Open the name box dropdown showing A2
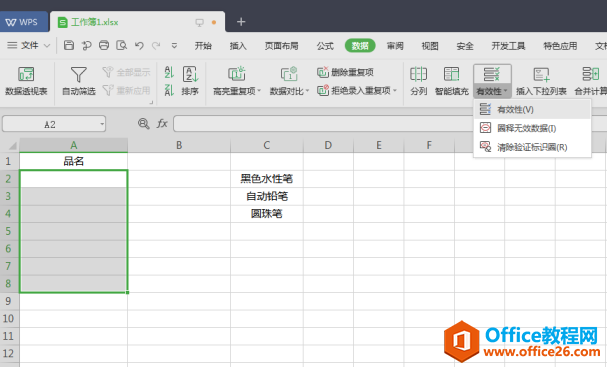This screenshot has height=369, width=607. click(x=102, y=124)
